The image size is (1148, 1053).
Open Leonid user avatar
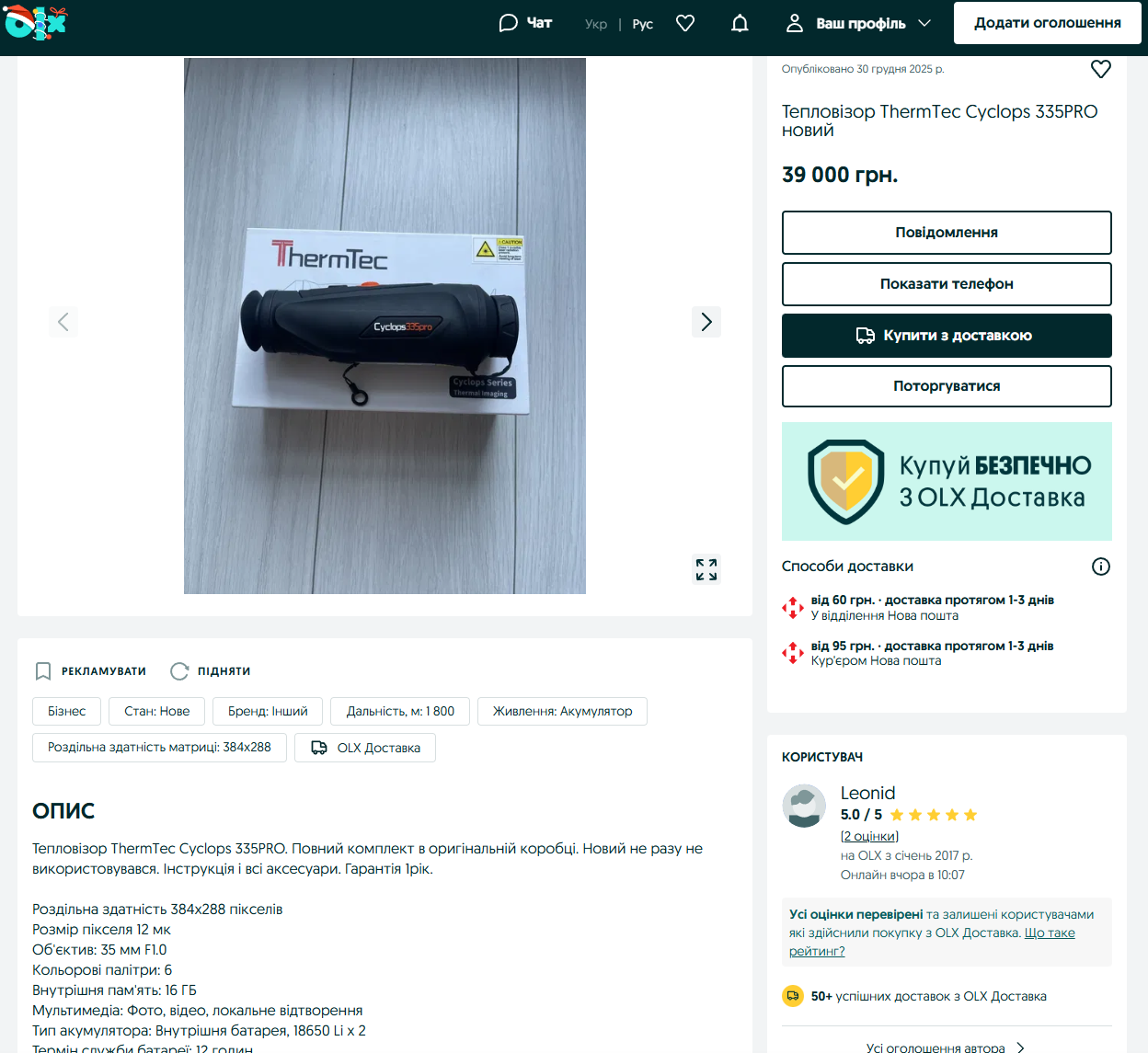pos(804,806)
